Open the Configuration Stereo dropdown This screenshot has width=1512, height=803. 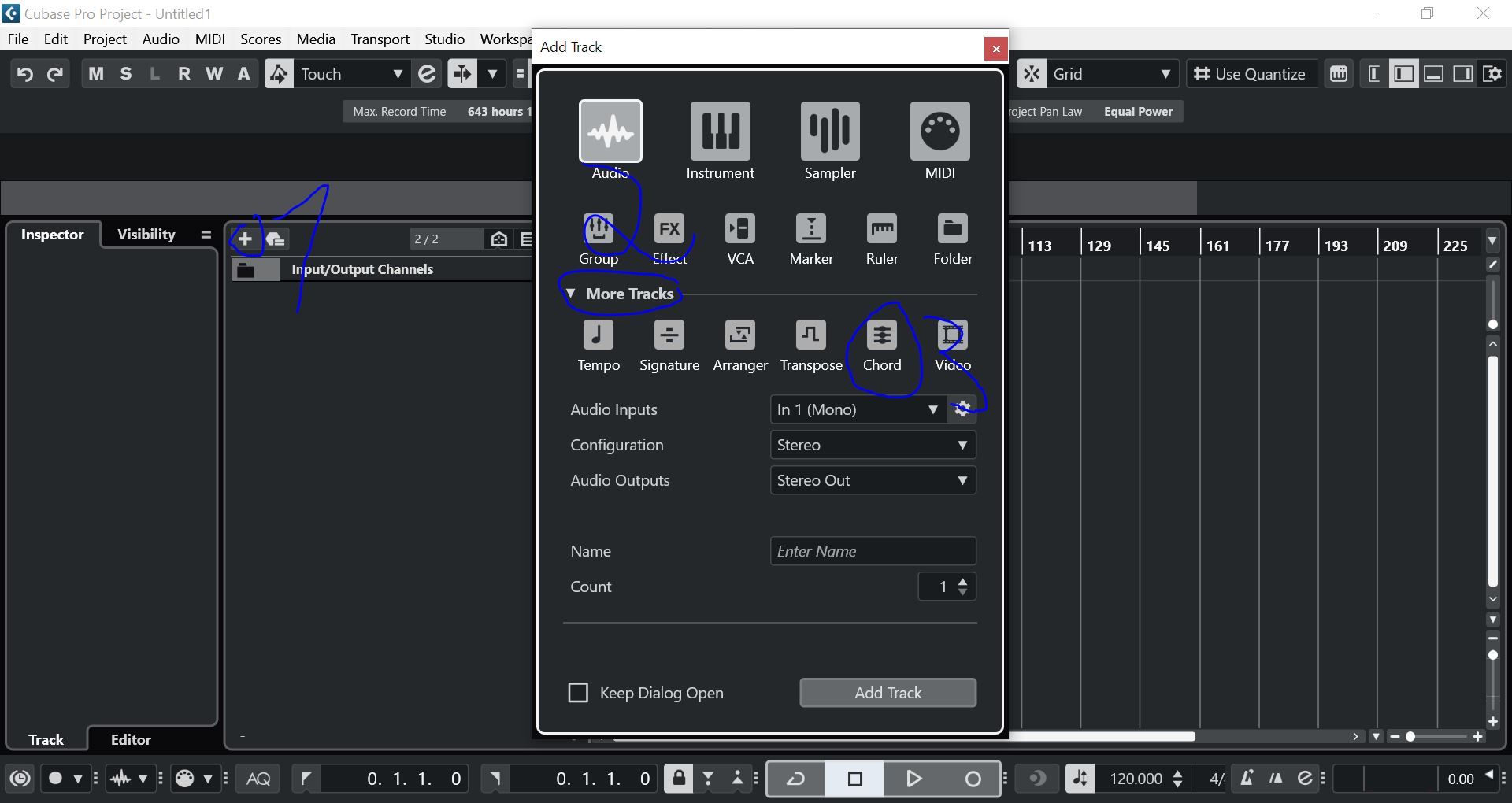coord(873,445)
